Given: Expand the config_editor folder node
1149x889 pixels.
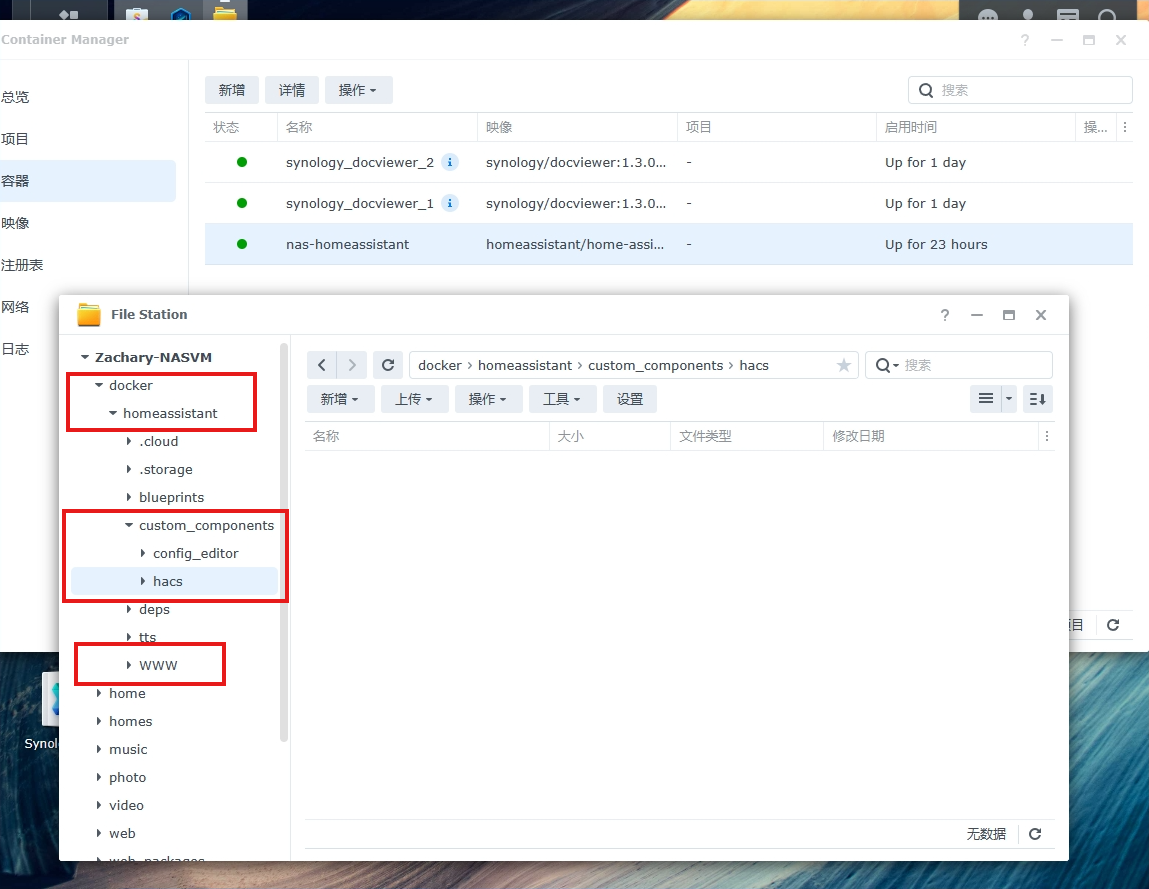Looking at the screenshot, I should coord(143,553).
